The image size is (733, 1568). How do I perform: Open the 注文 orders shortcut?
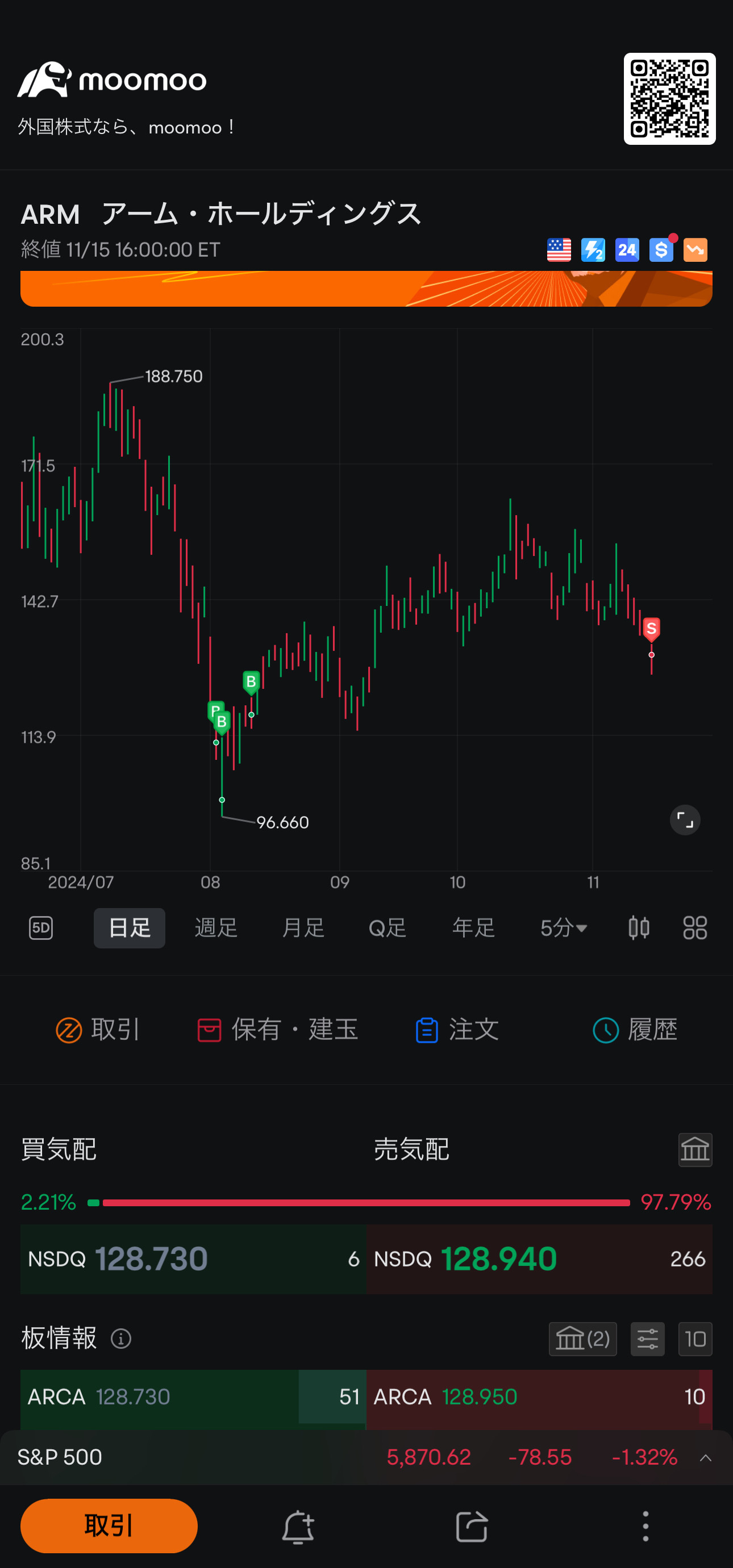click(x=457, y=1030)
